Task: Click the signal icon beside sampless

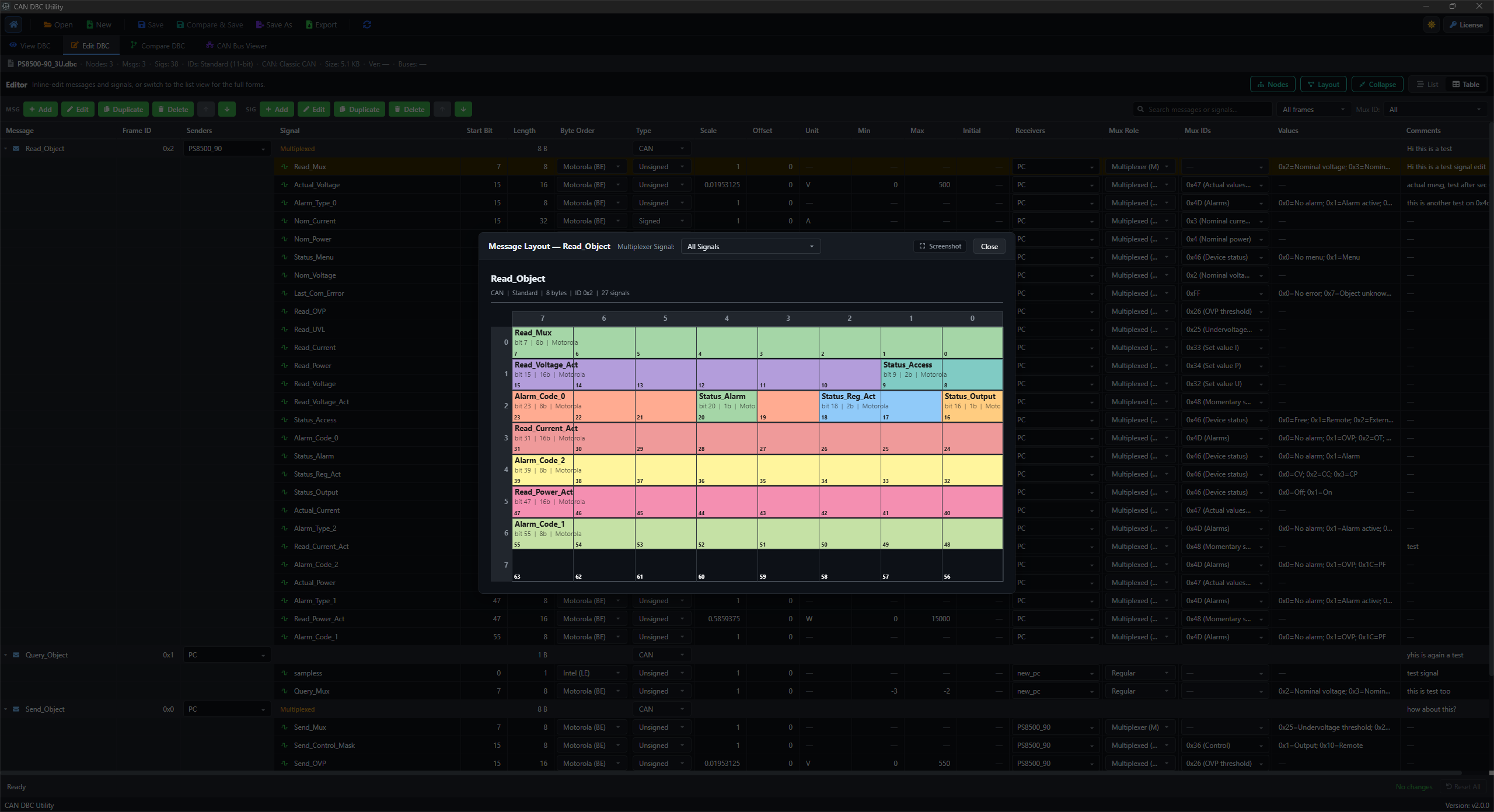Action: click(x=285, y=673)
